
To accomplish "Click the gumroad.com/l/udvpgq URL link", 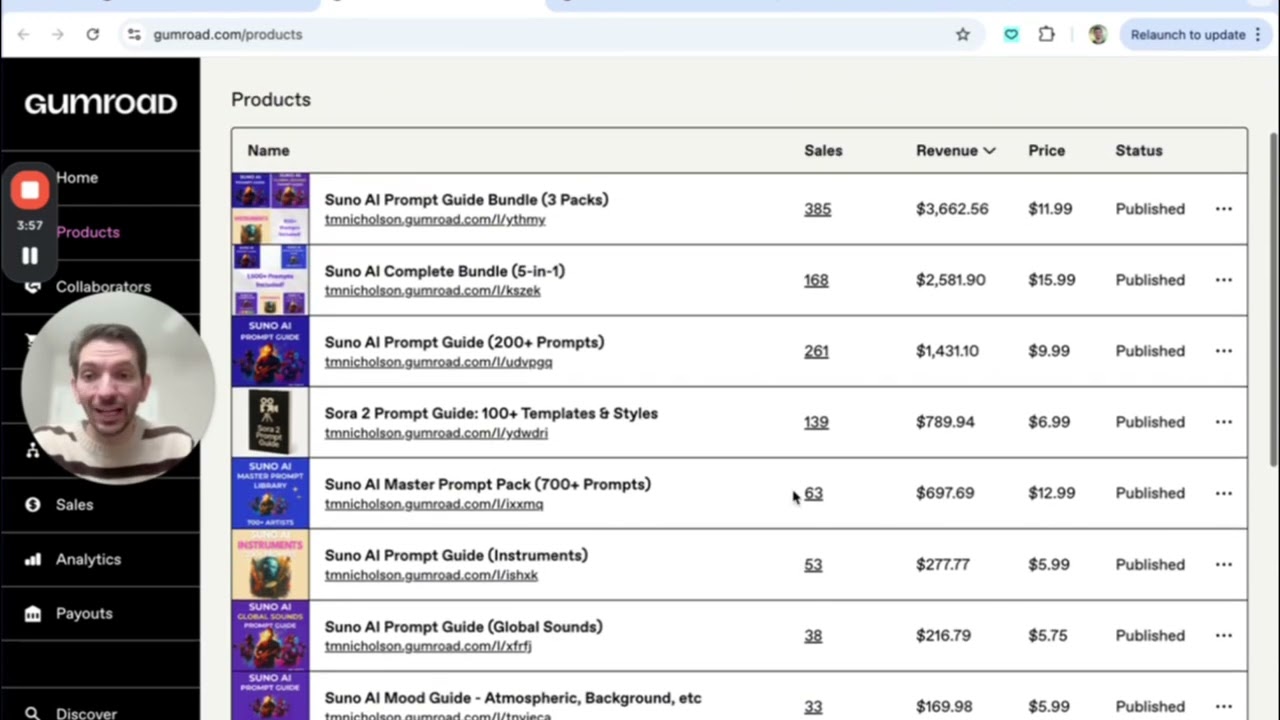I will click(x=438, y=362).
